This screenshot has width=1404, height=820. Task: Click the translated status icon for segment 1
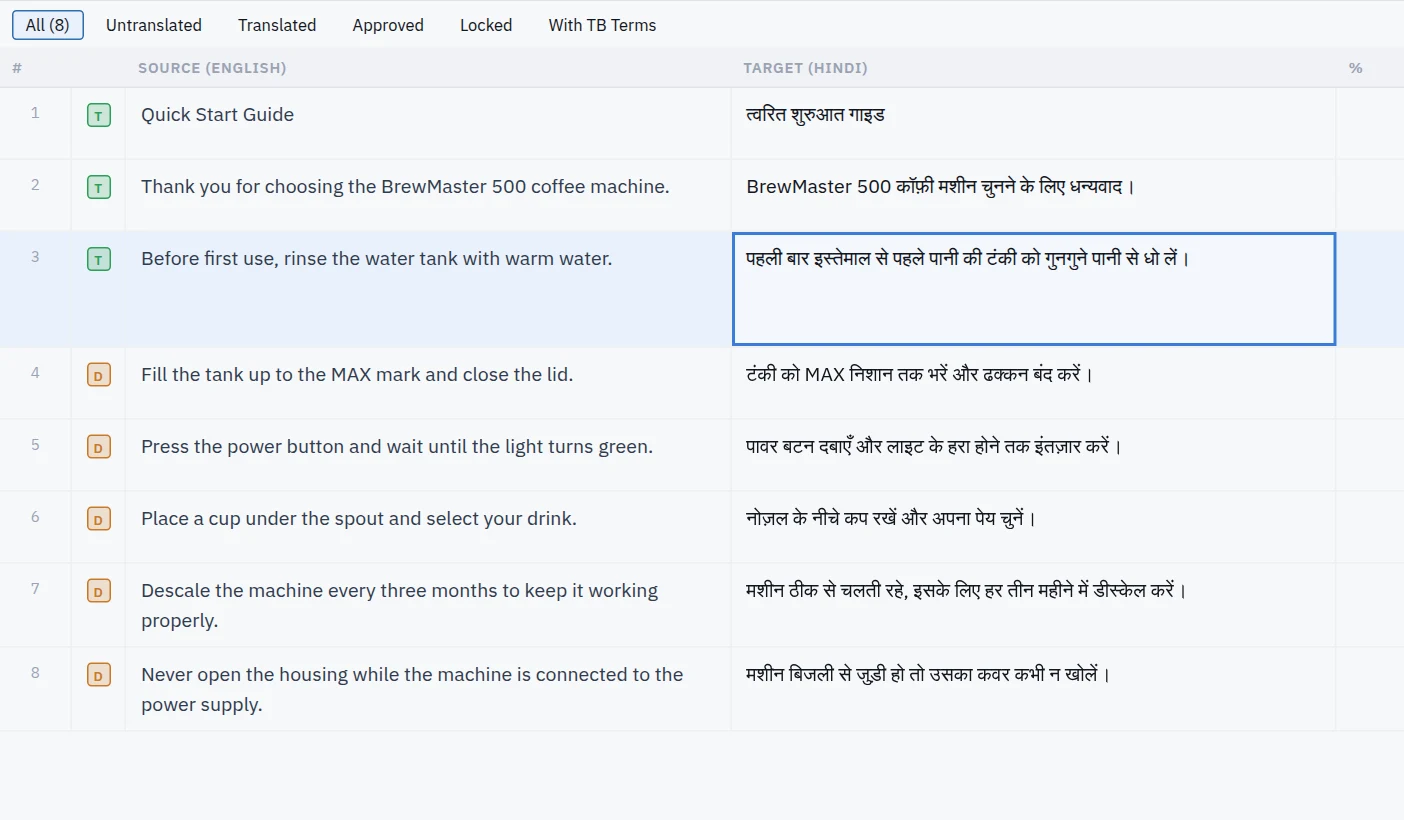(98, 115)
